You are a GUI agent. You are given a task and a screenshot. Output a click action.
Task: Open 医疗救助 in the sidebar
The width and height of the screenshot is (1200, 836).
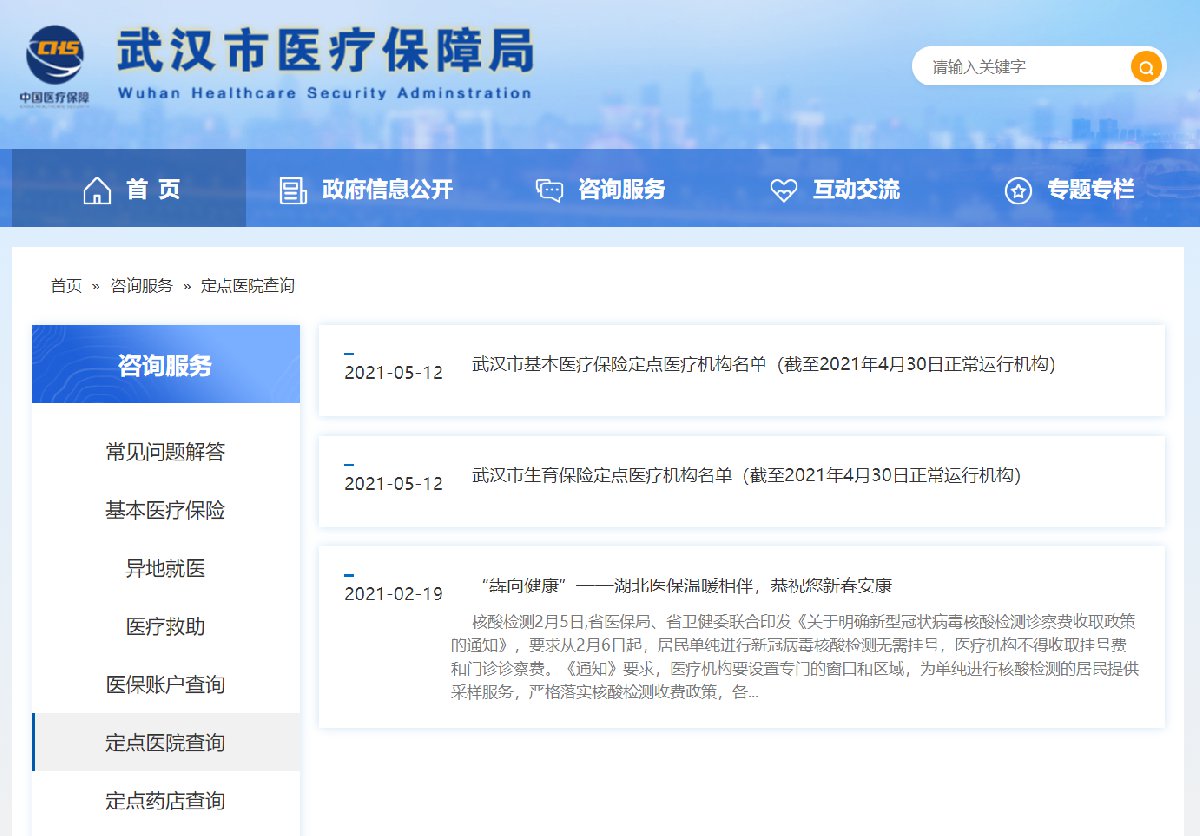pyautogui.click(x=165, y=626)
